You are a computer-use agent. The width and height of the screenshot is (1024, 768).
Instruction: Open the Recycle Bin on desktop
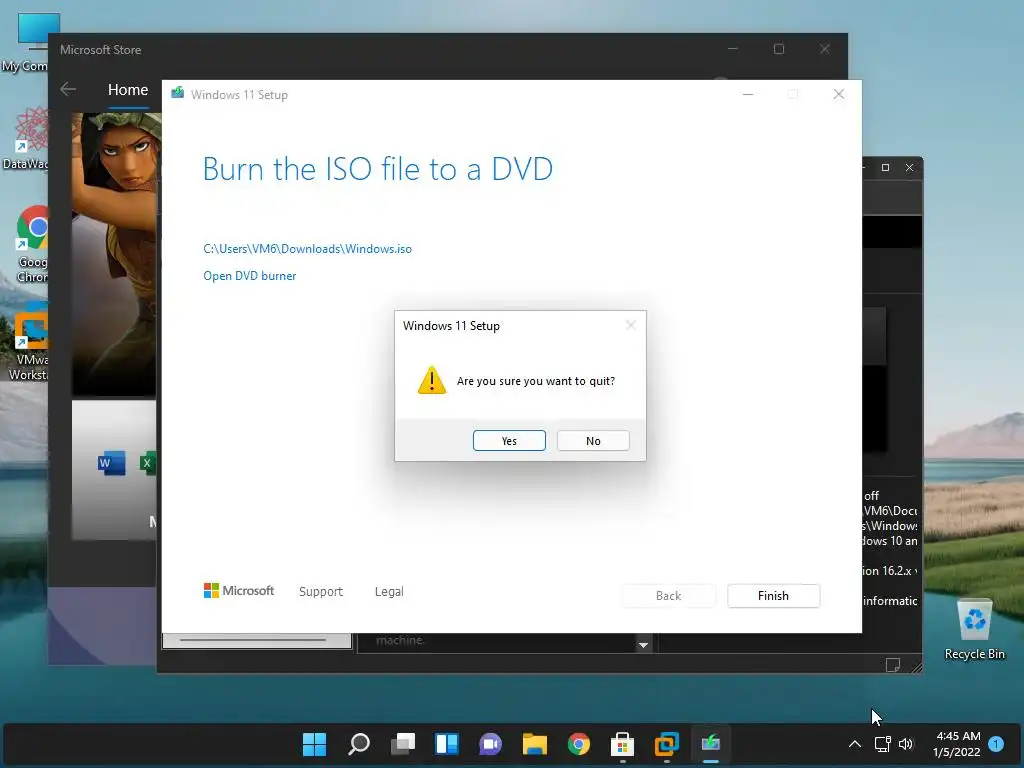point(974,630)
